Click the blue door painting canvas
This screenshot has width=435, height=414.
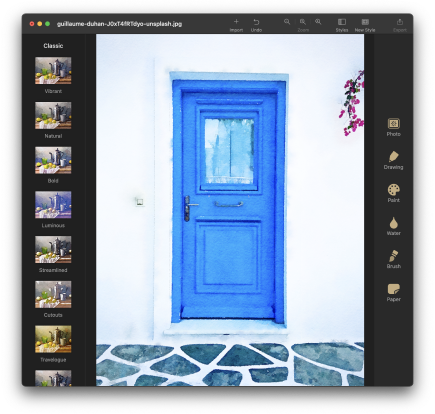coord(230,210)
